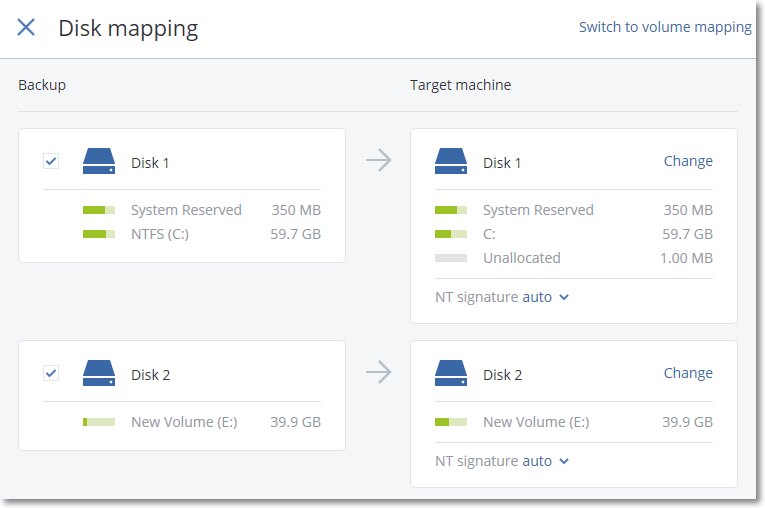Click System Reserved usage bar in Backup
The image size is (765, 508).
(99, 210)
